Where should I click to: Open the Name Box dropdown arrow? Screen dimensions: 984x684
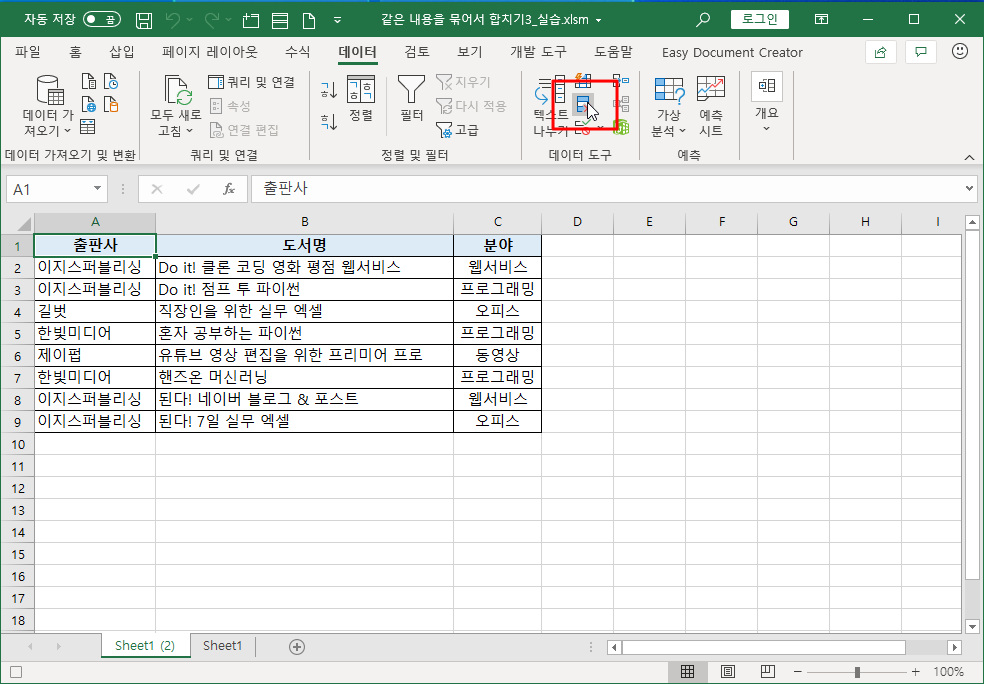97,188
